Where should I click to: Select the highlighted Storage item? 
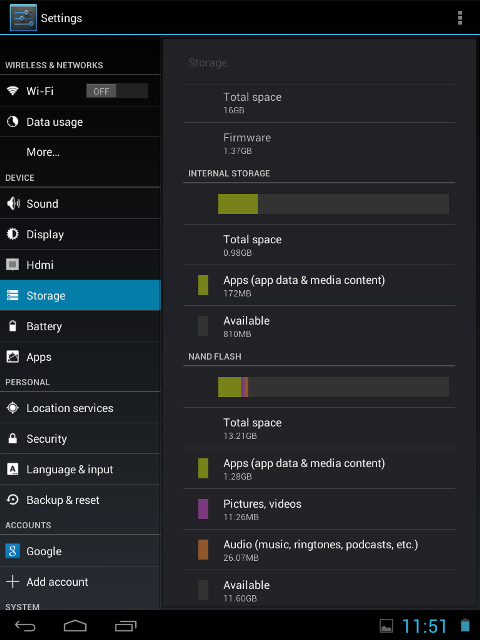pos(80,296)
